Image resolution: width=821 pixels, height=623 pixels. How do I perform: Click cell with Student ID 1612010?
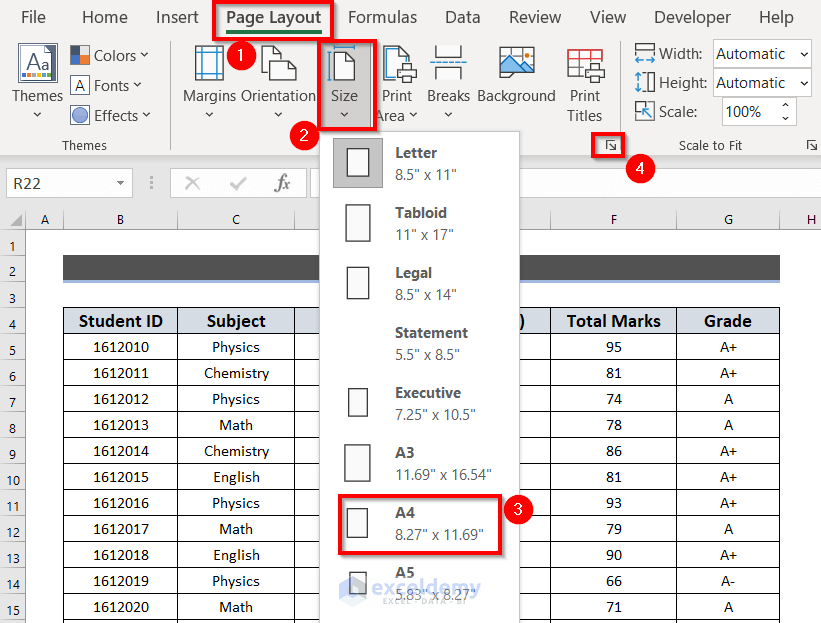[120, 347]
